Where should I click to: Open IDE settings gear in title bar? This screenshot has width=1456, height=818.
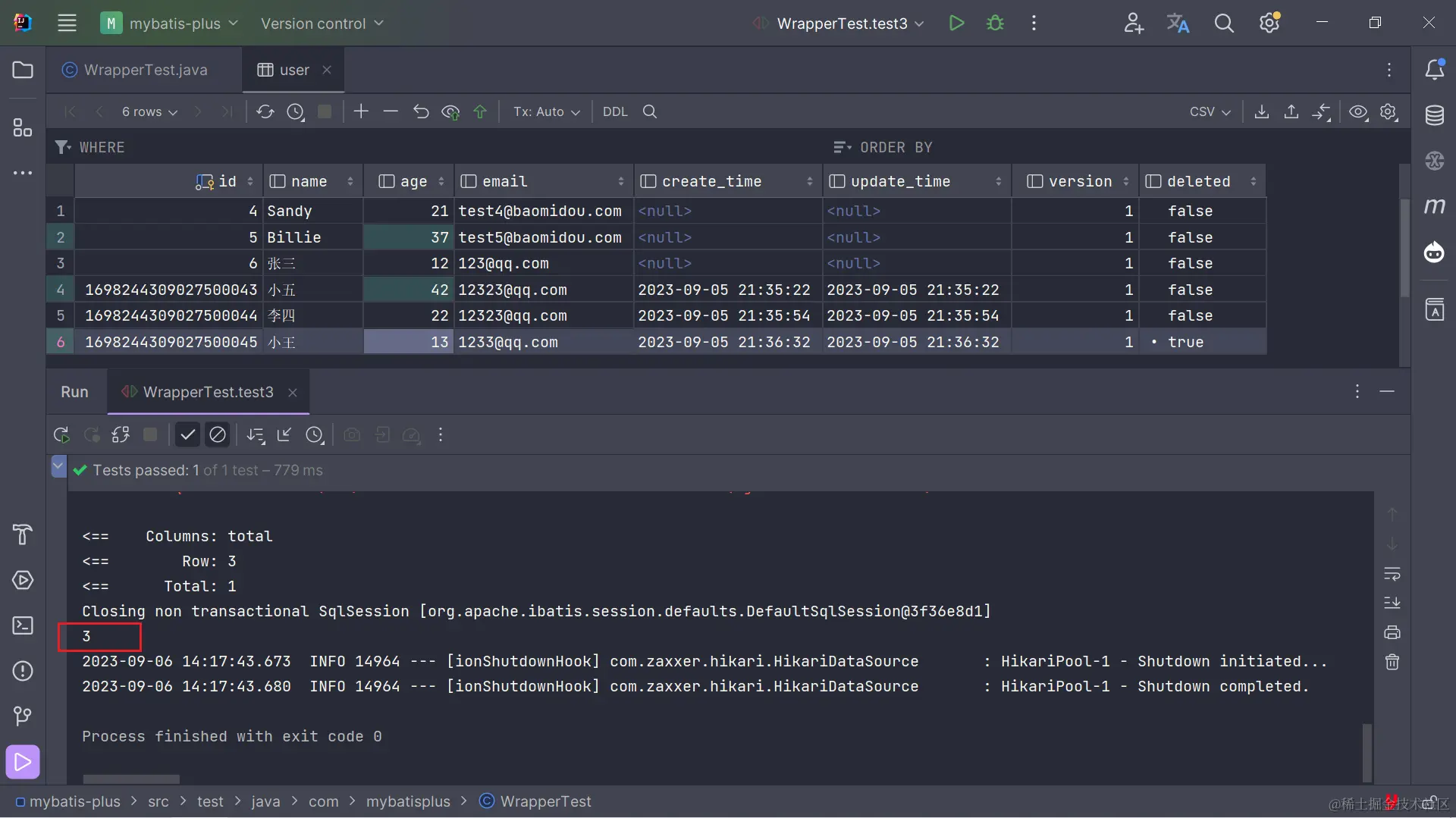[x=1269, y=23]
